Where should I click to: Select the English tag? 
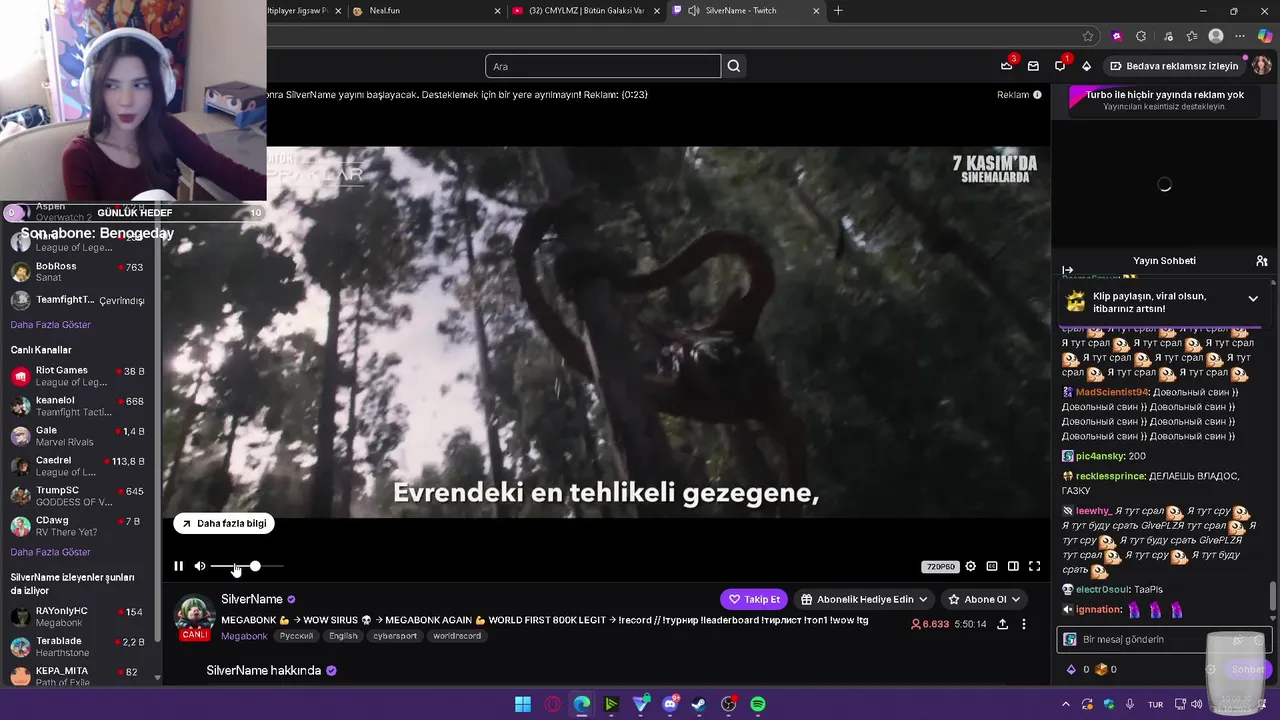coord(343,636)
